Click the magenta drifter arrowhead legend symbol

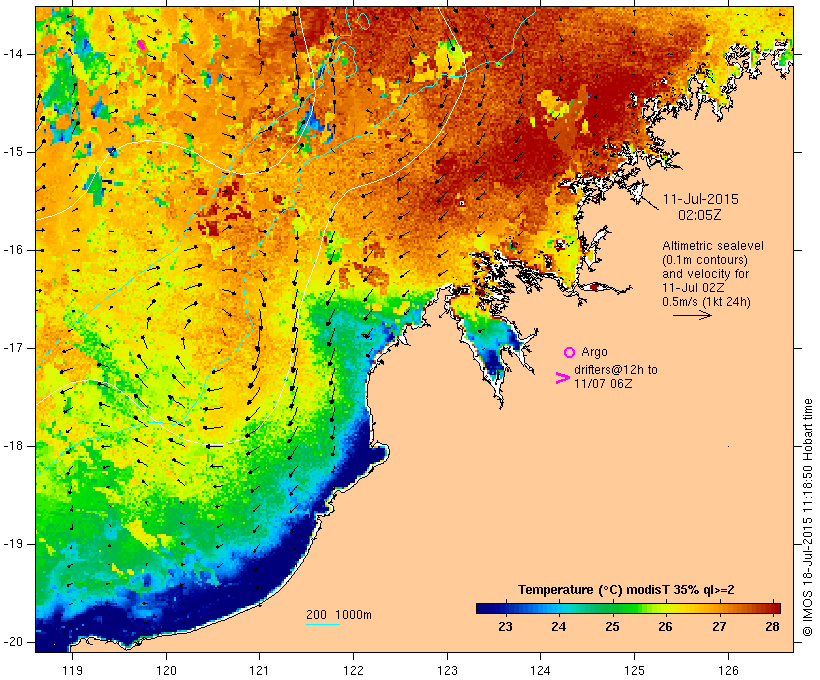coord(563,378)
